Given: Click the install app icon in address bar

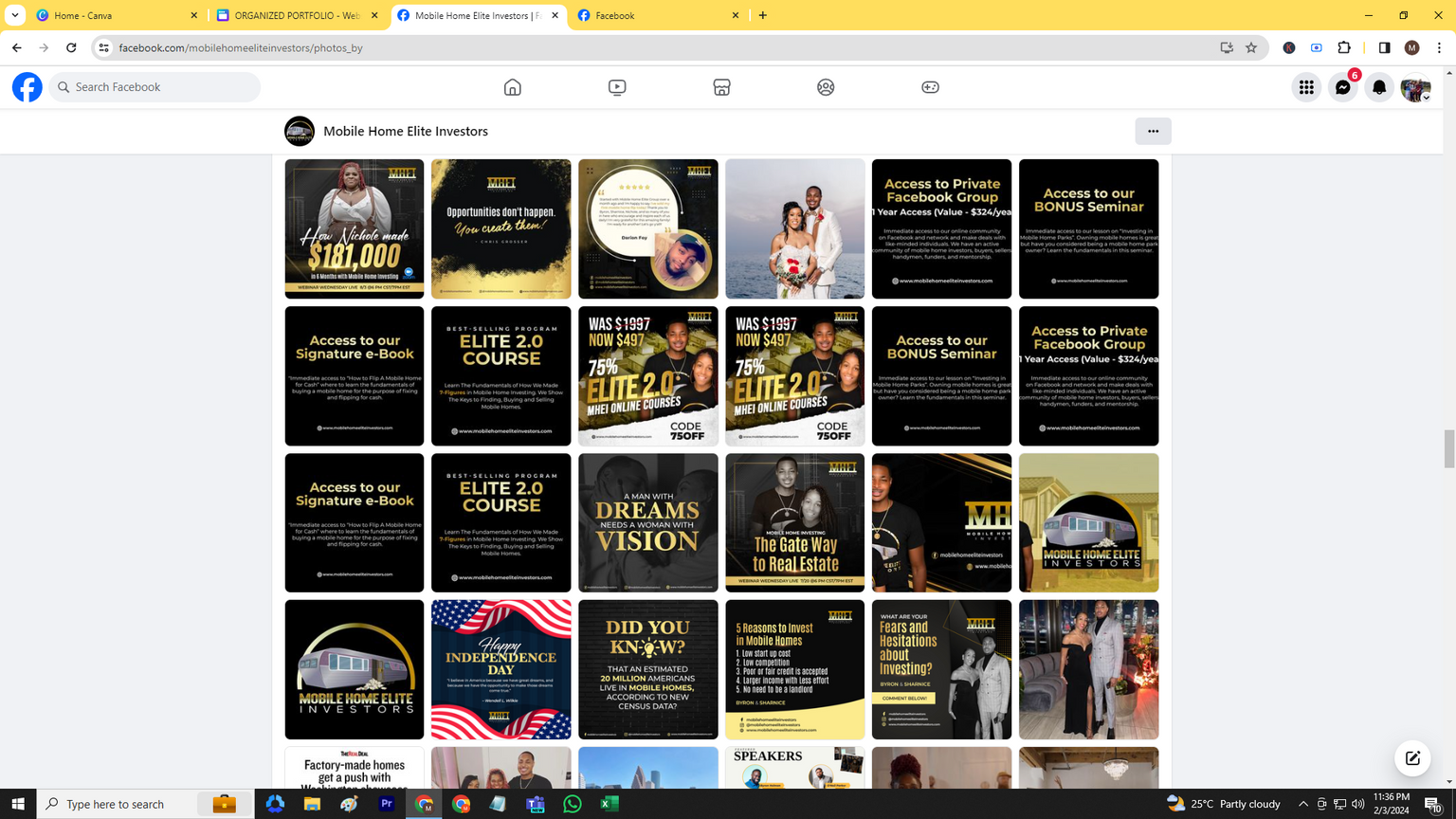Looking at the screenshot, I should pyautogui.click(x=1227, y=47).
